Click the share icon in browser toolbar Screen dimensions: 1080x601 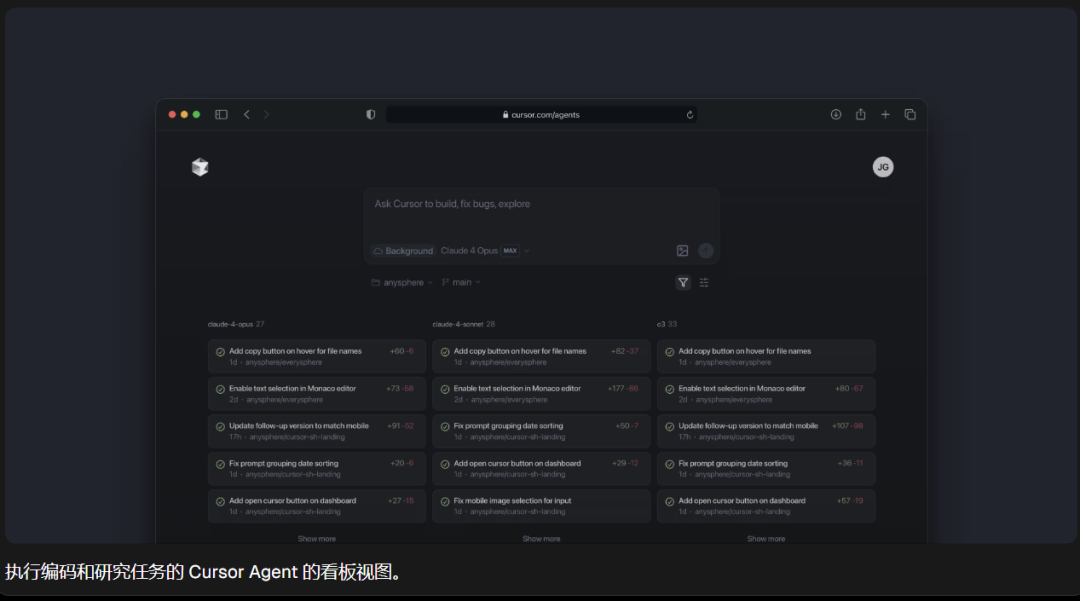pos(860,114)
